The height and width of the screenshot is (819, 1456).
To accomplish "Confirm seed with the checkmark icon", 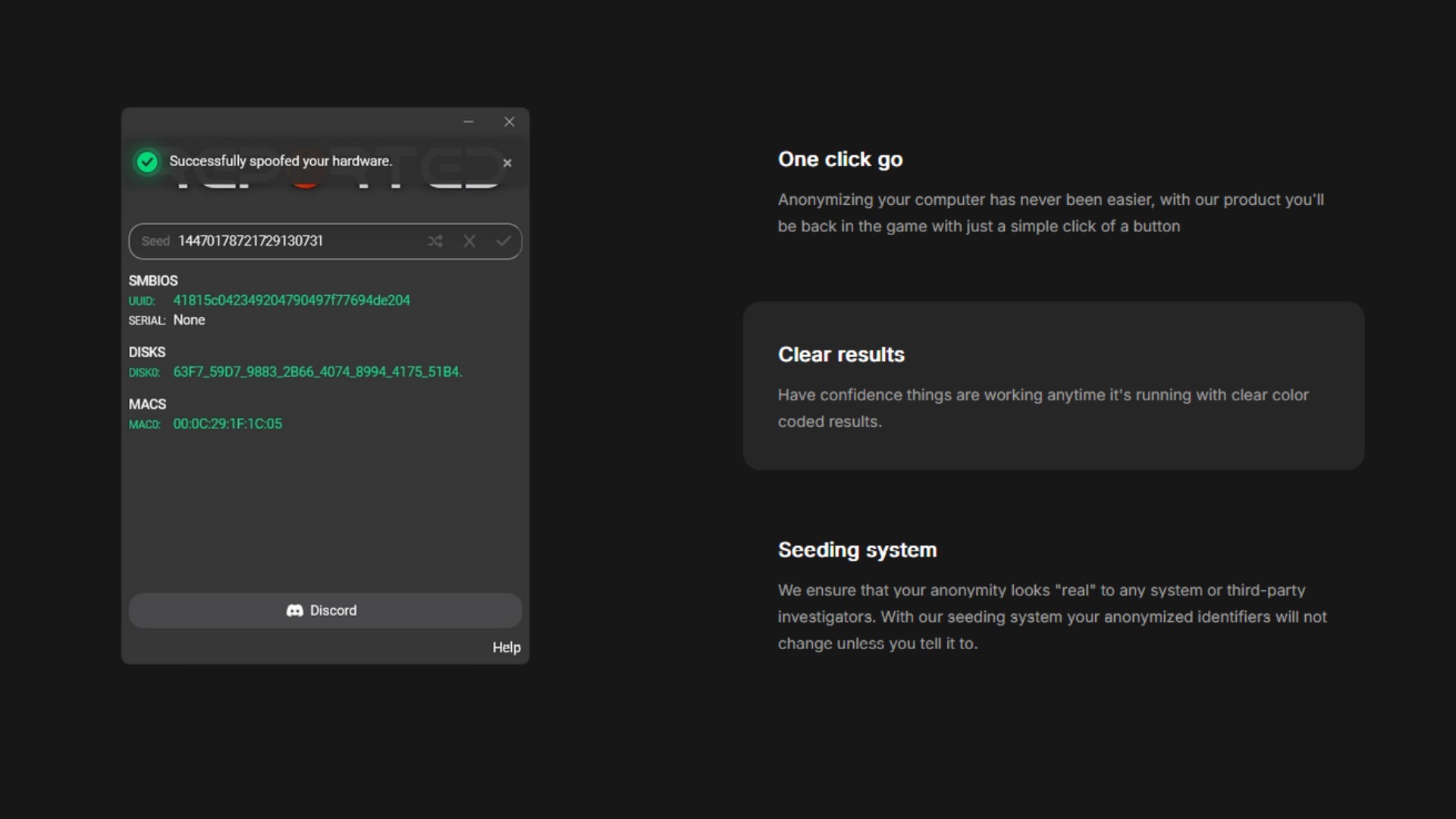I will click(504, 241).
